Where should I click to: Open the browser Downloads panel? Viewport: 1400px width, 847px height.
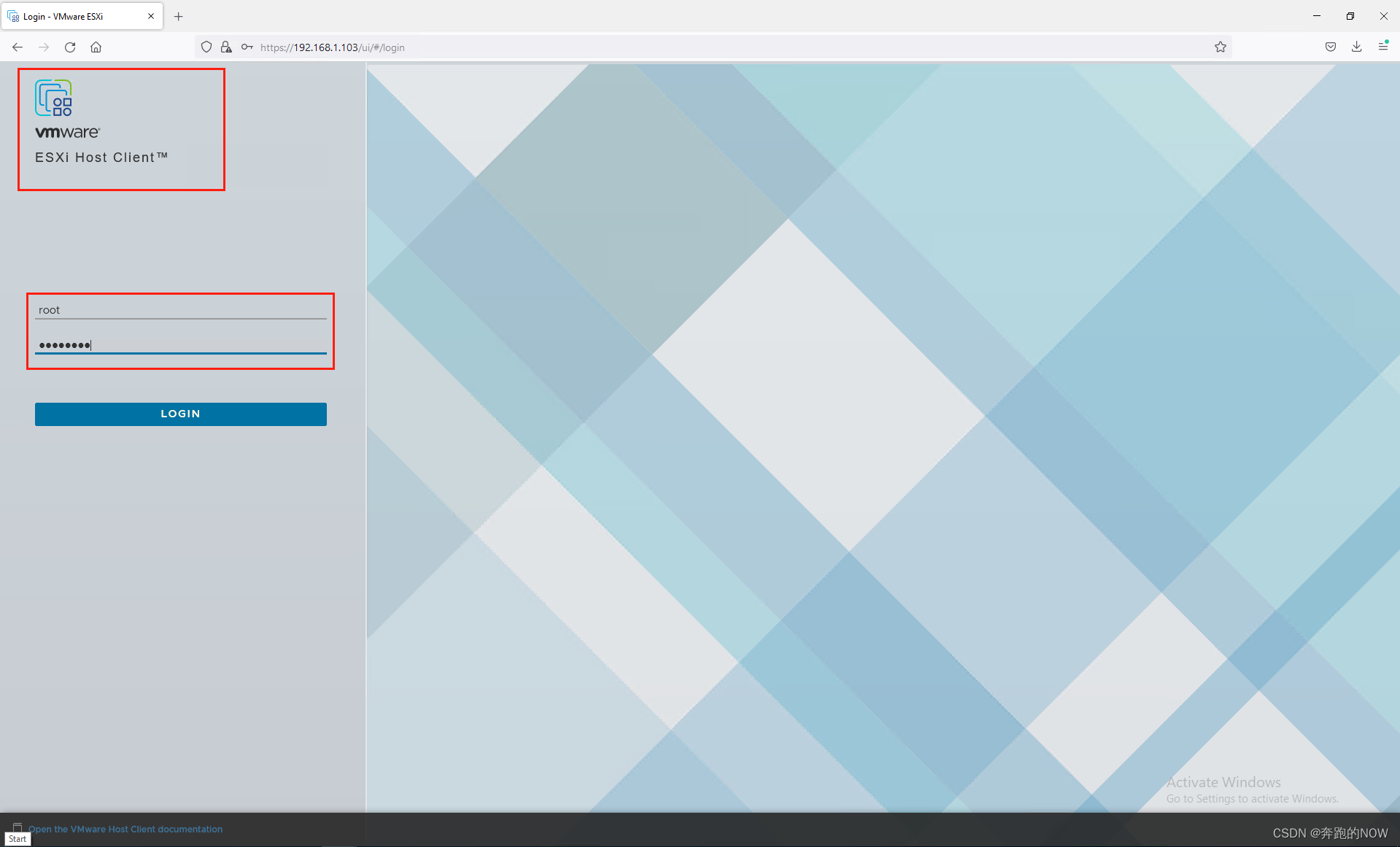(x=1357, y=47)
